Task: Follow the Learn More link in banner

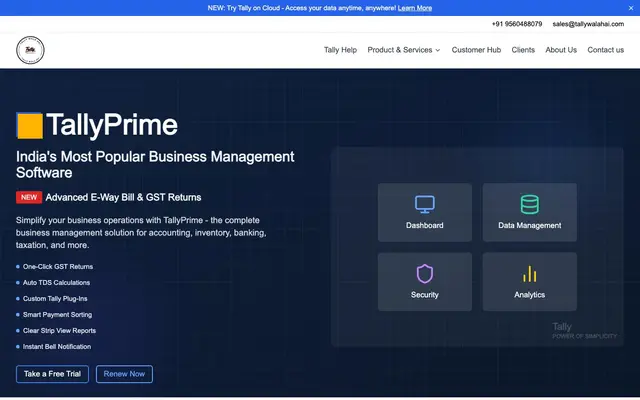Action: [x=415, y=8]
